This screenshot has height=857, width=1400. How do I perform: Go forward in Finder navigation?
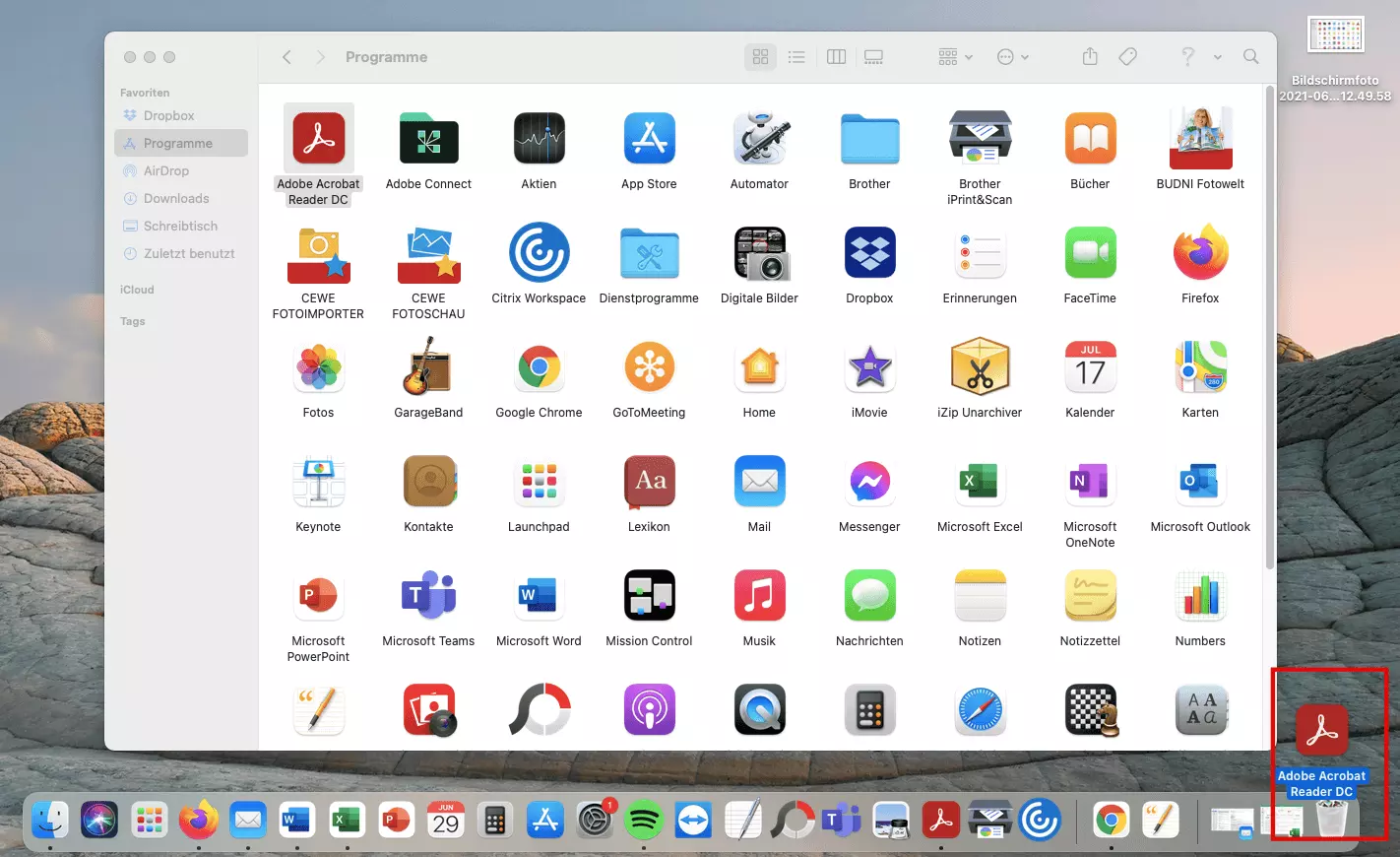coord(320,57)
